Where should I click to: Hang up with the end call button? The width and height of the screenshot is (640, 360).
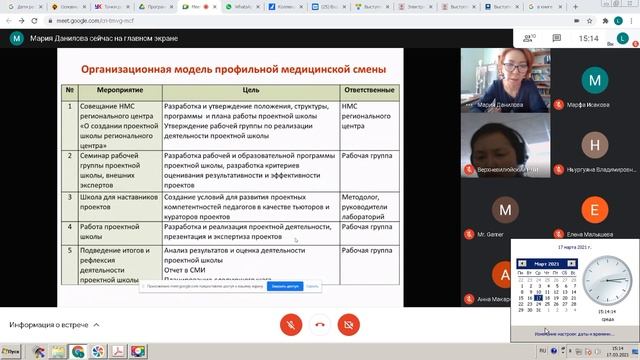point(320,325)
